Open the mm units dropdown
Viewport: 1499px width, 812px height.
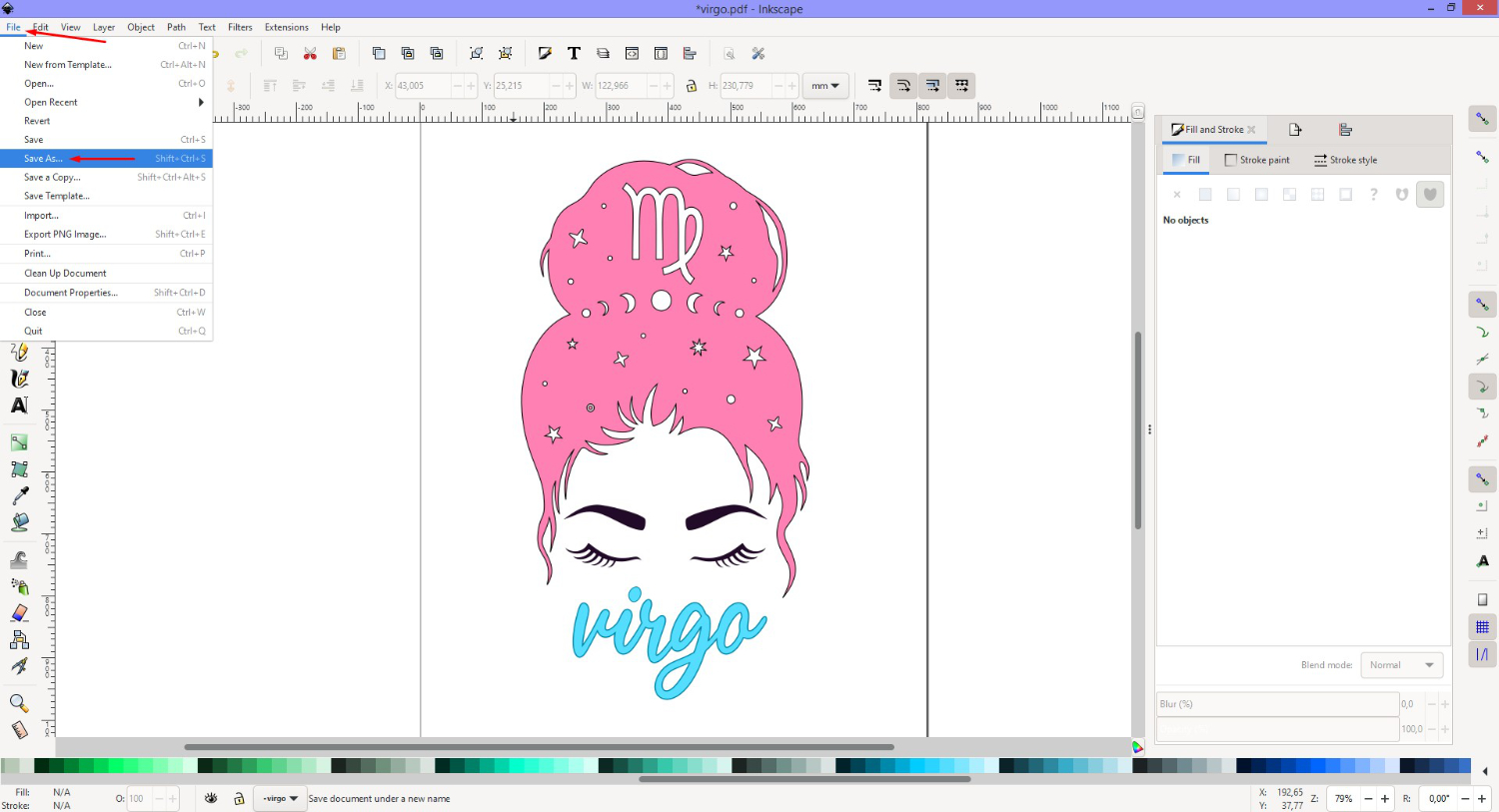coord(825,86)
